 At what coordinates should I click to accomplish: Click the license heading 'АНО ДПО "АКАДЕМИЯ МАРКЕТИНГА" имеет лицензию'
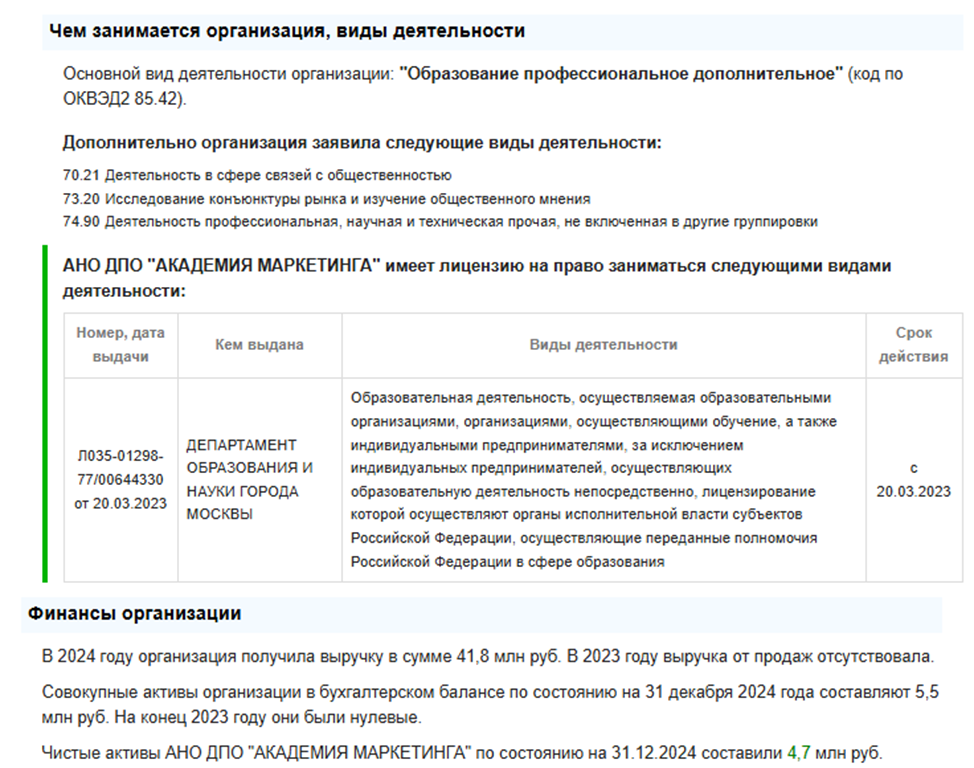tap(477, 278)
